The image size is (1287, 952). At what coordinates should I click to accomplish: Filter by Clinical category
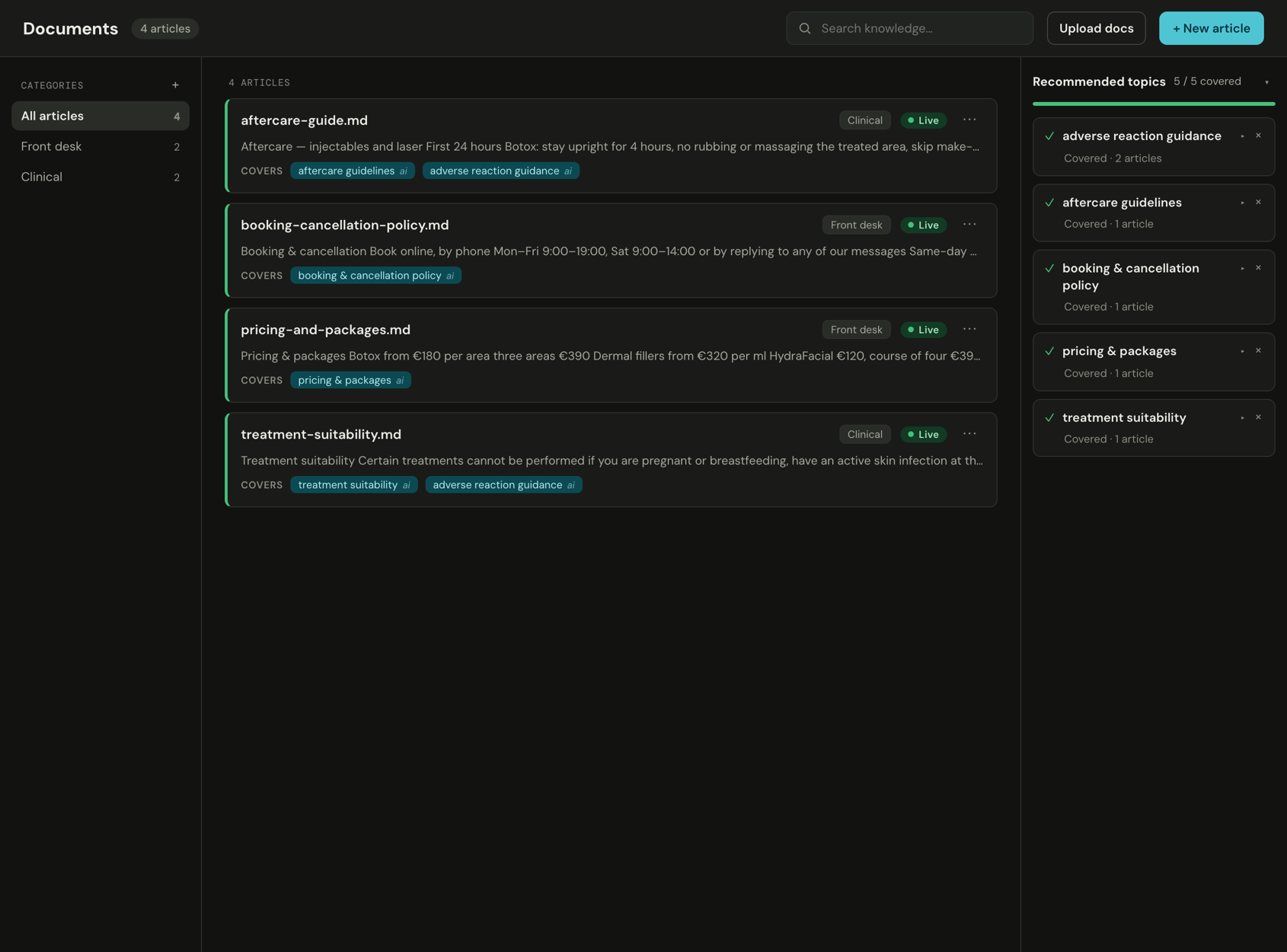point(101,177)
